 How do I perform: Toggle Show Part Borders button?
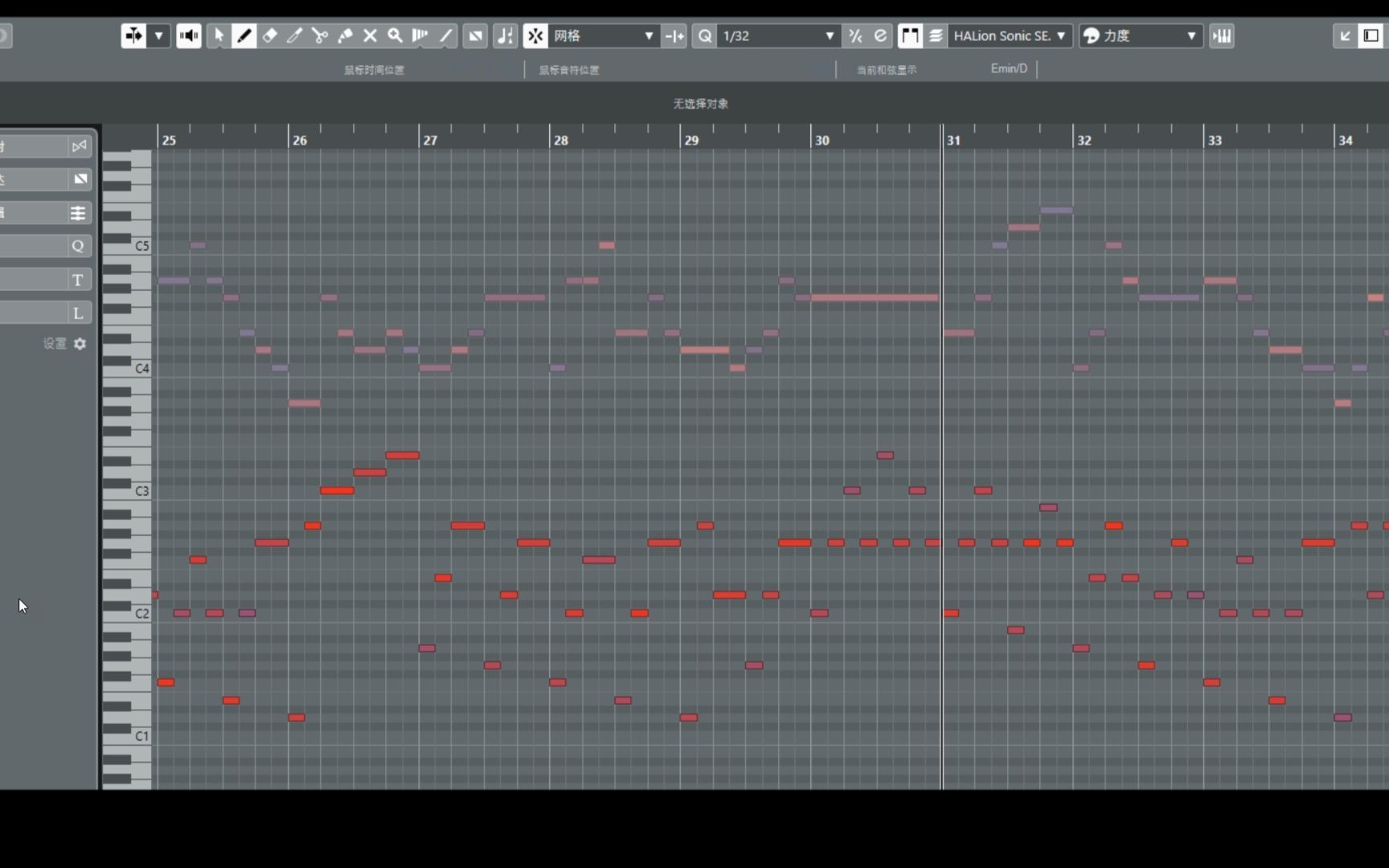pos(910,35)
